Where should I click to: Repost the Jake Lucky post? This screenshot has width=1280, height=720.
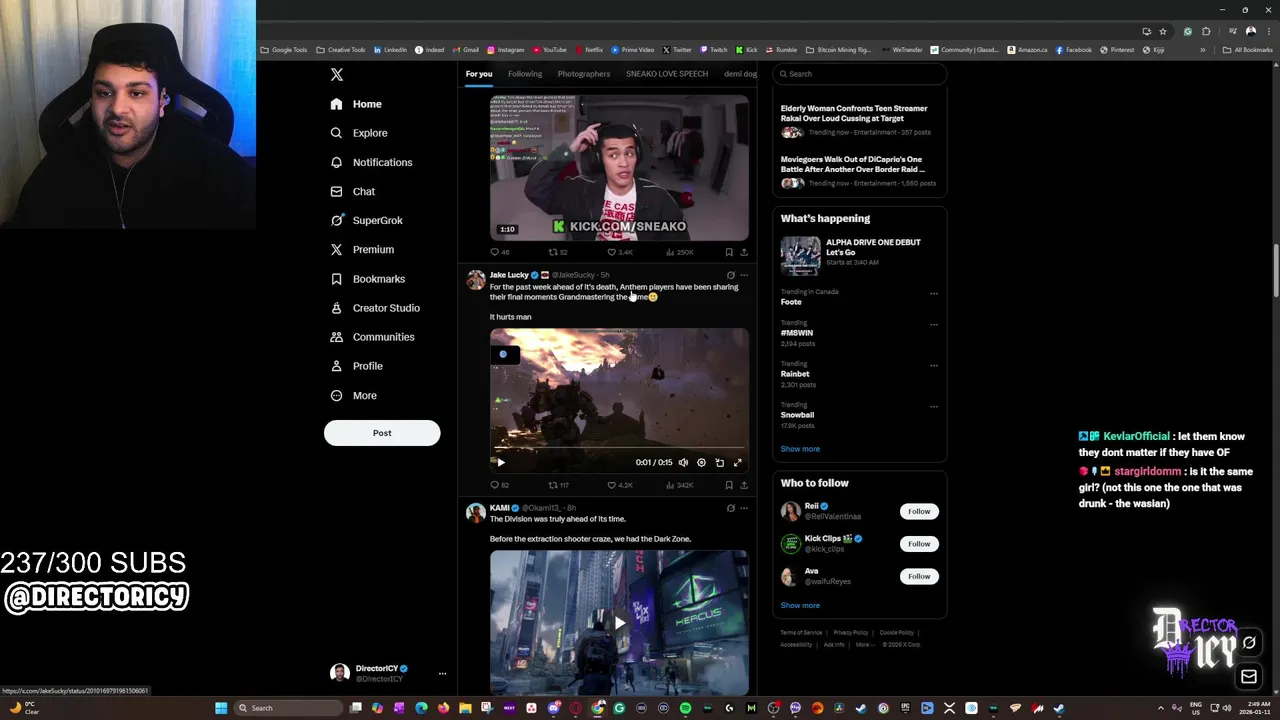tap(558, 485)
